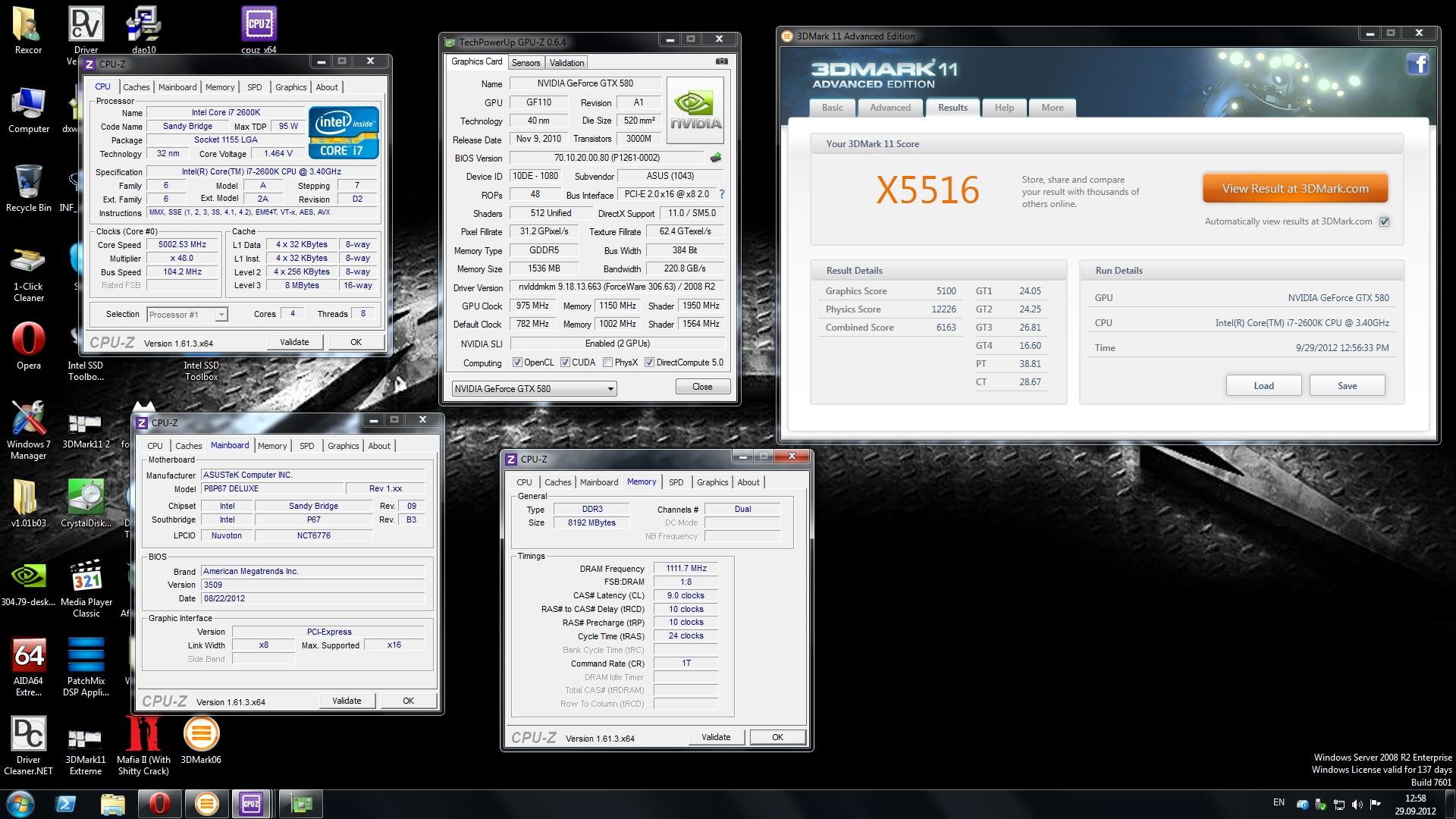Click the EN language indicator on the taskbar

pyautogui.click(x=1279, y=802)
